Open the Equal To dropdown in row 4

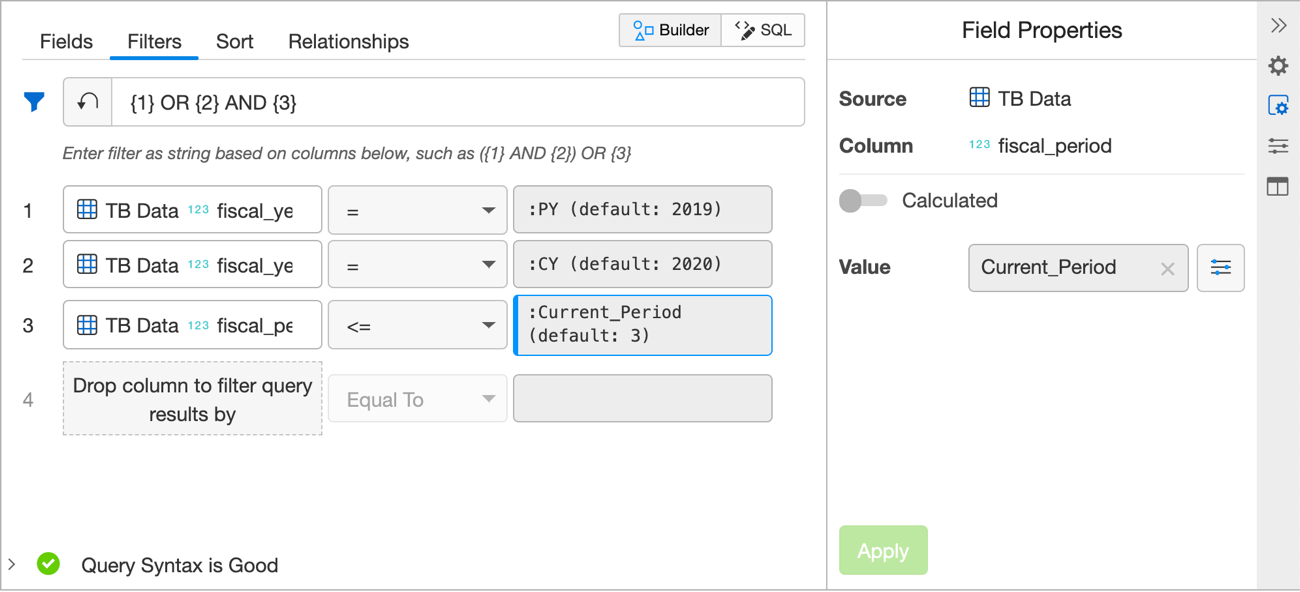(418, 399)
